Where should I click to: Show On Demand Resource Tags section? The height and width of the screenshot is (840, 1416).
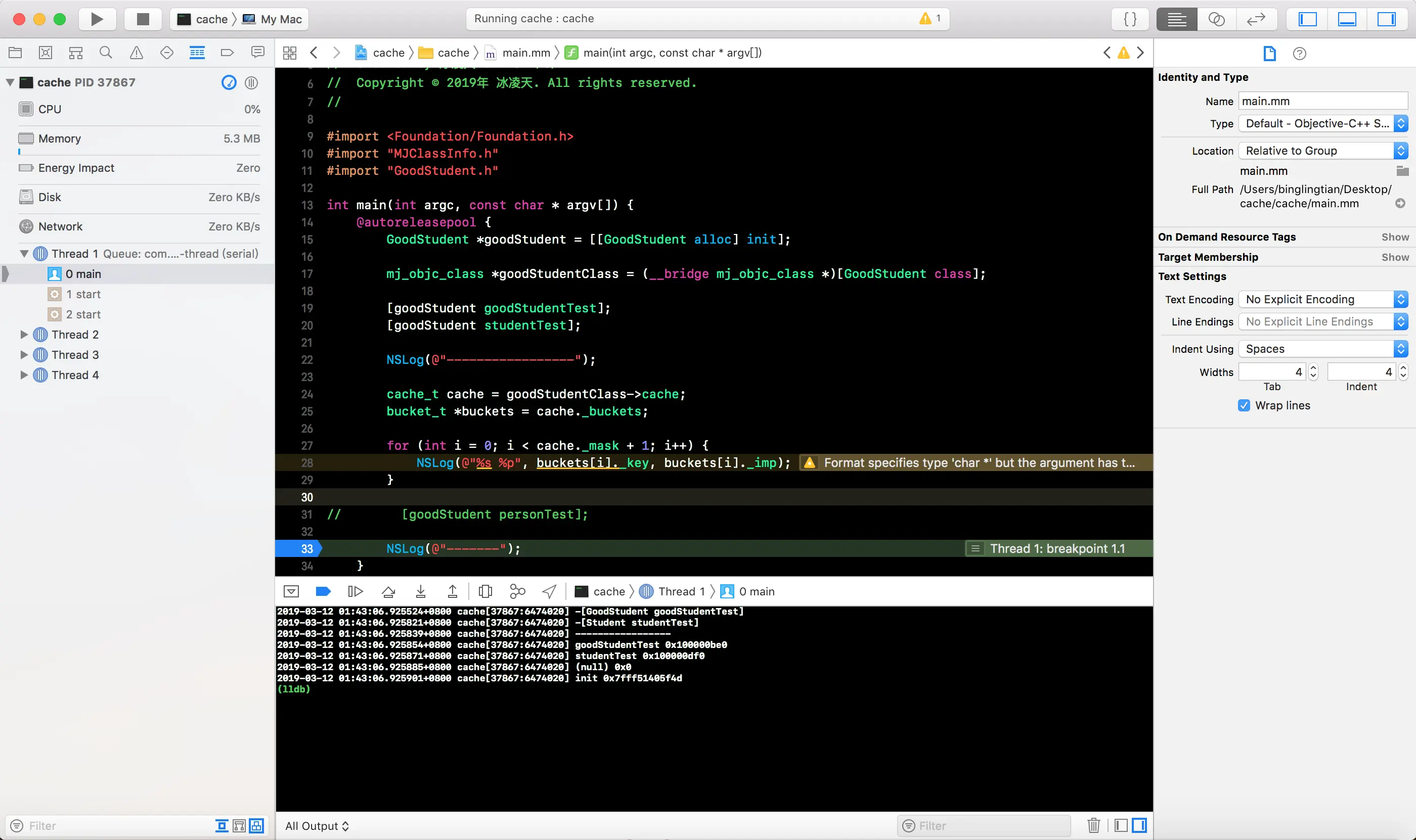(x=1394, y=237)
